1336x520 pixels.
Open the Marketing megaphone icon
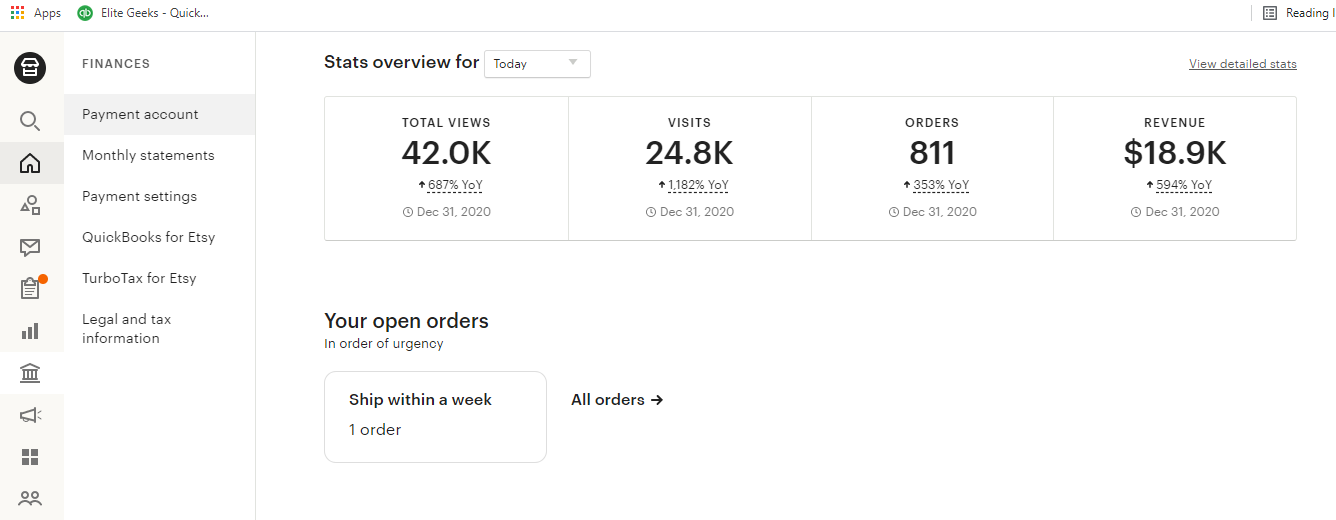point(31,415)
